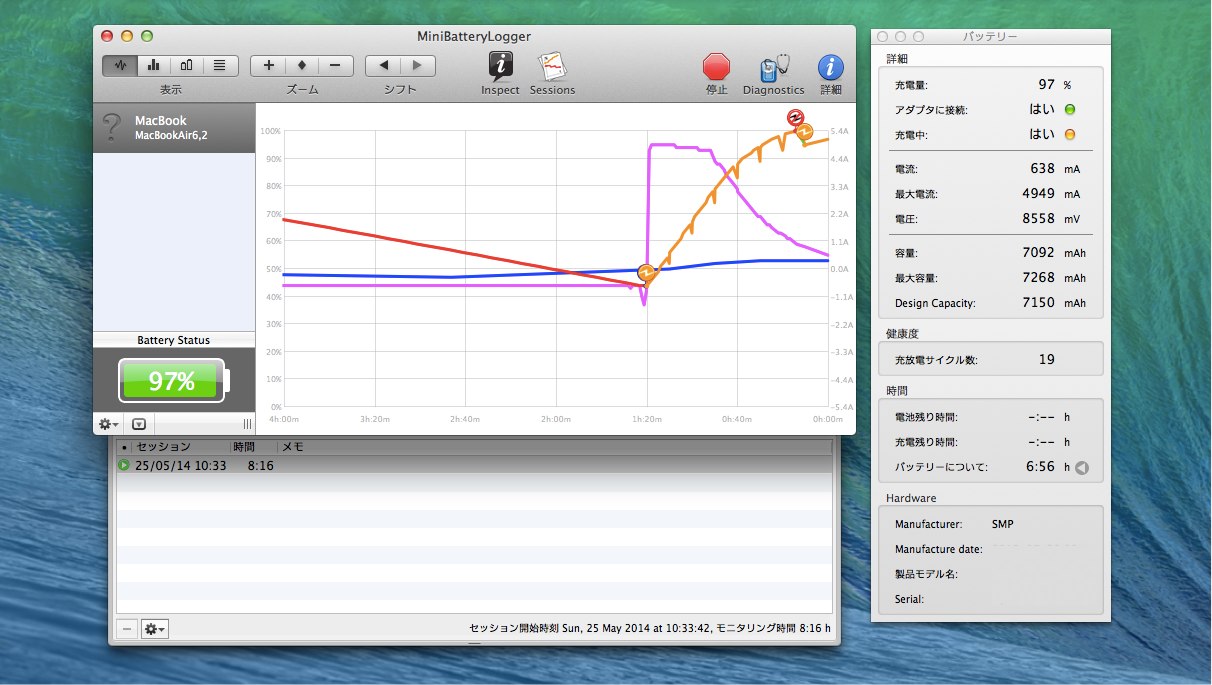The height and width of the screenshot is (685, 1212).
Task: Switch to the list display mode
Action: coord(219,65)
